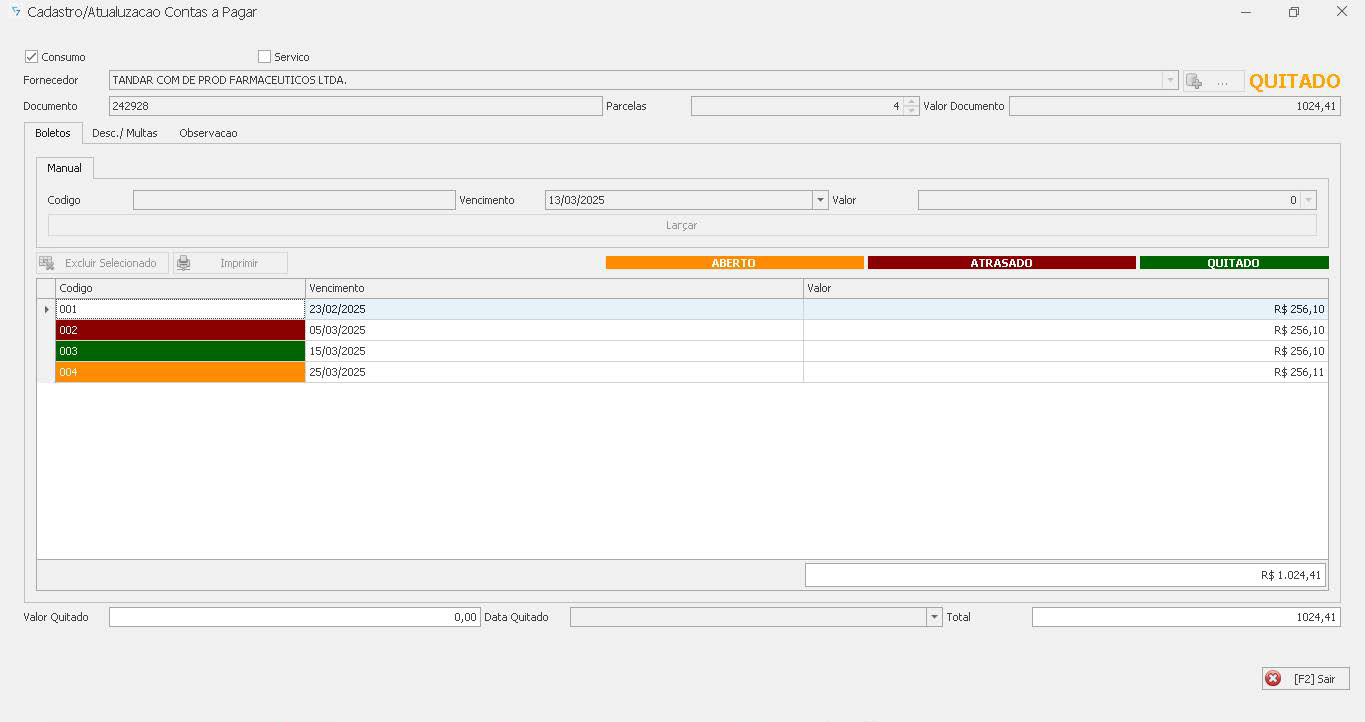Select the dark red cell 002
Viewport: 1365px width, 722px height.
(x=180, y=330)
